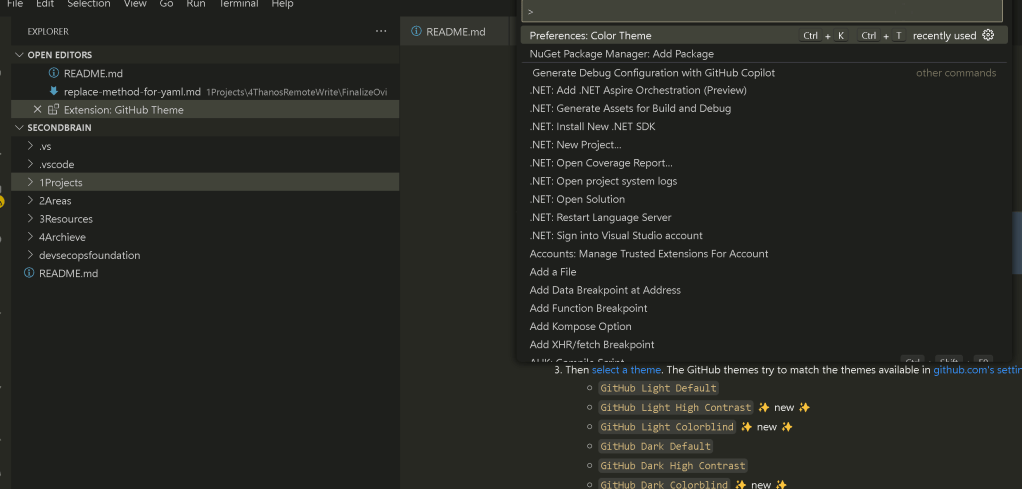Select Add Kompose Option command
Viewport: 1022px width, 489px height.
(764, 326)
